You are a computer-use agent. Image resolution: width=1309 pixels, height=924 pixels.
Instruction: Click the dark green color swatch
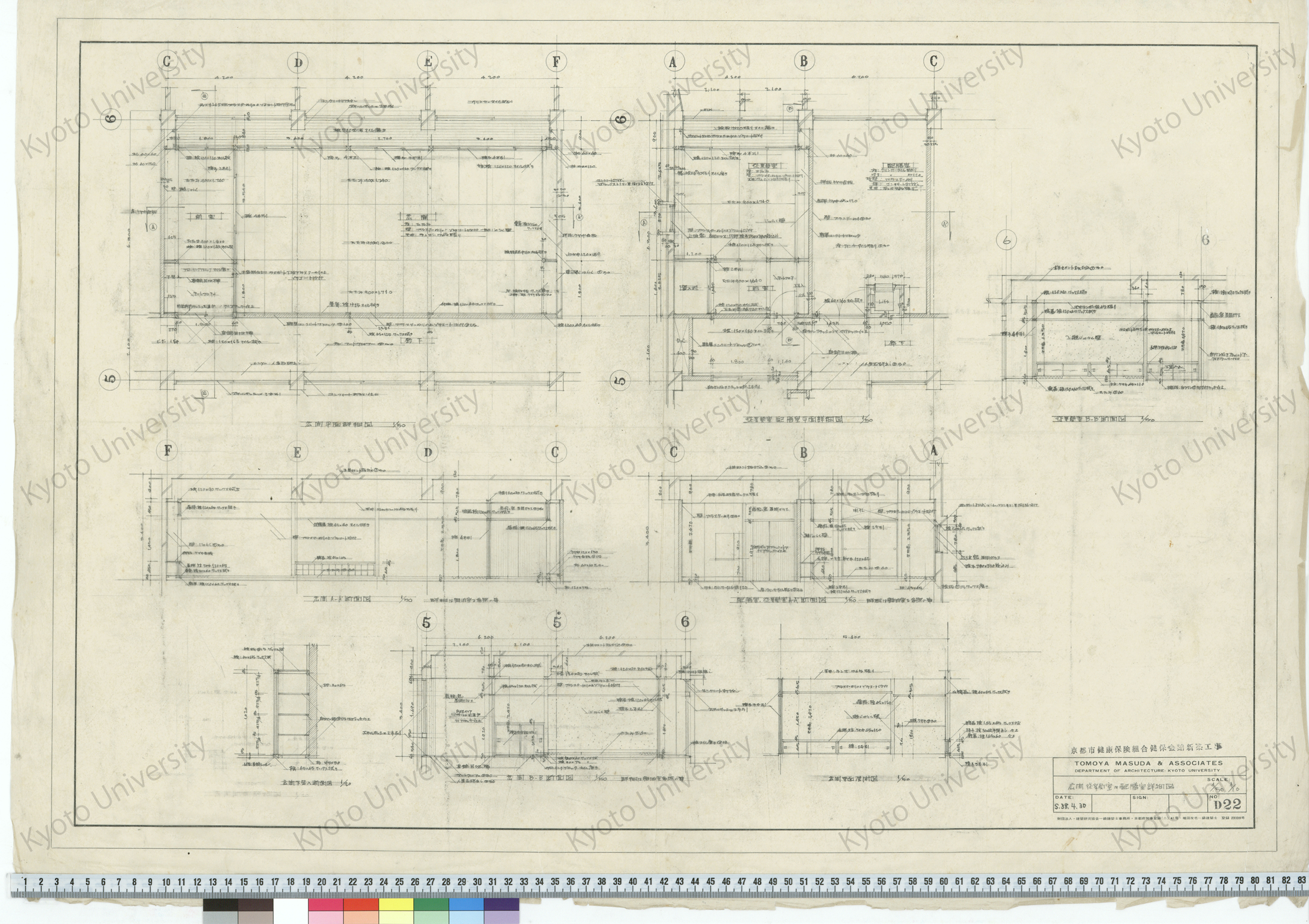(431, 905)
